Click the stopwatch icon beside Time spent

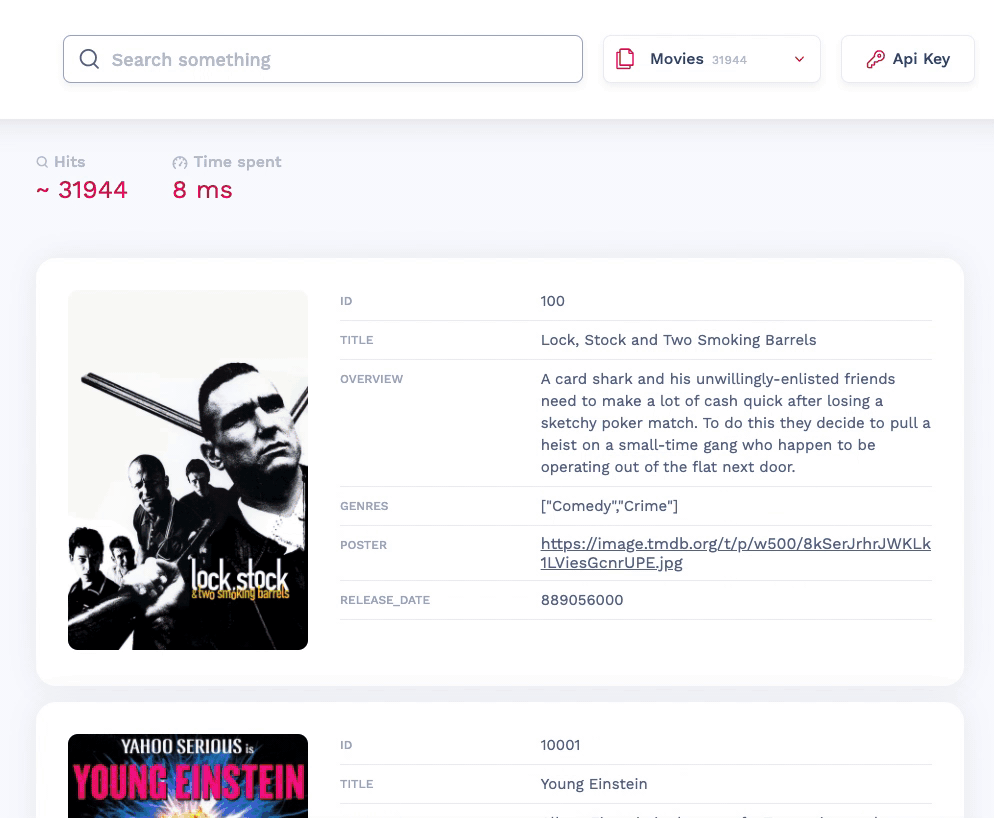pyautogui.click(x=180, y=162)
